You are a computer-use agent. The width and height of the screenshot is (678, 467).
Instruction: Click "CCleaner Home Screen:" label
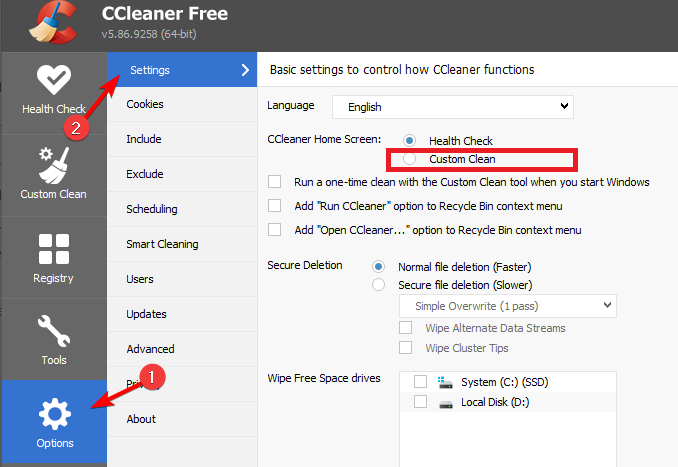point(324,139)
